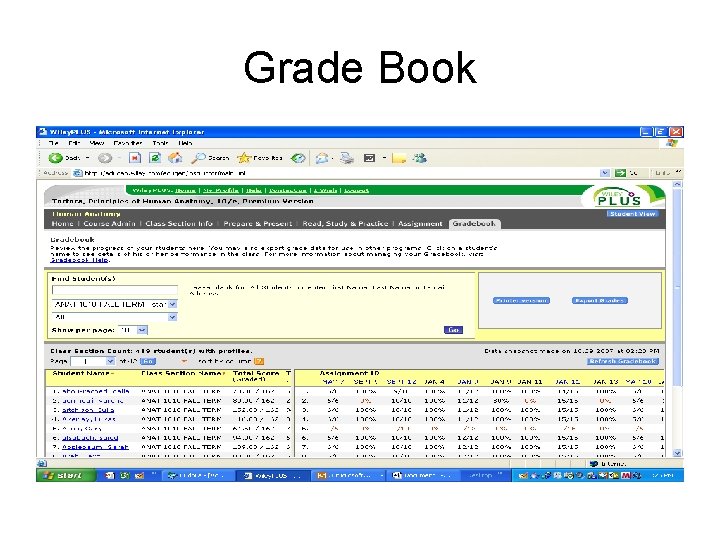Click into the Find Student(s) text field
Image resolution: width=720 pixels, height=540 pixels.
point(114,290)
